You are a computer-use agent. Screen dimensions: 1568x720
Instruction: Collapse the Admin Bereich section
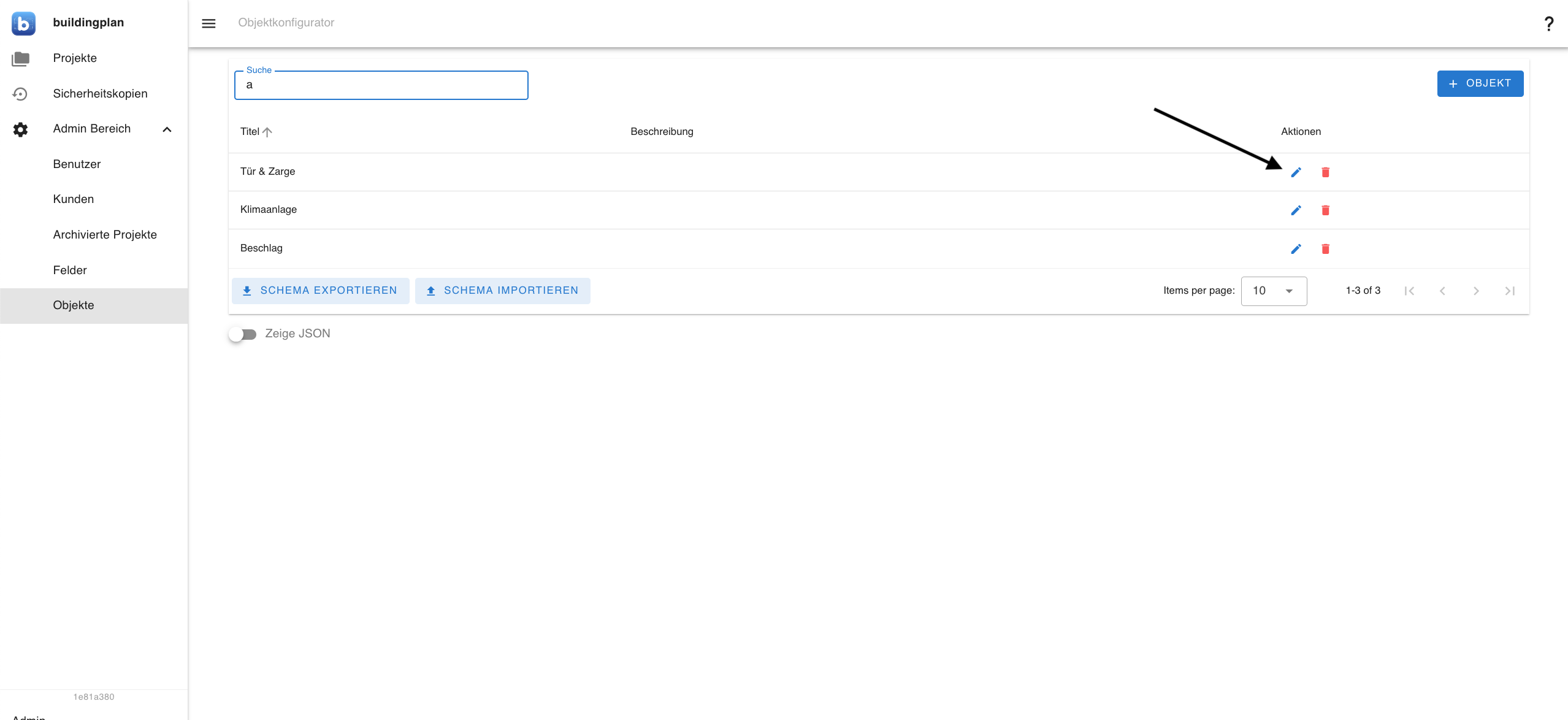167,129
